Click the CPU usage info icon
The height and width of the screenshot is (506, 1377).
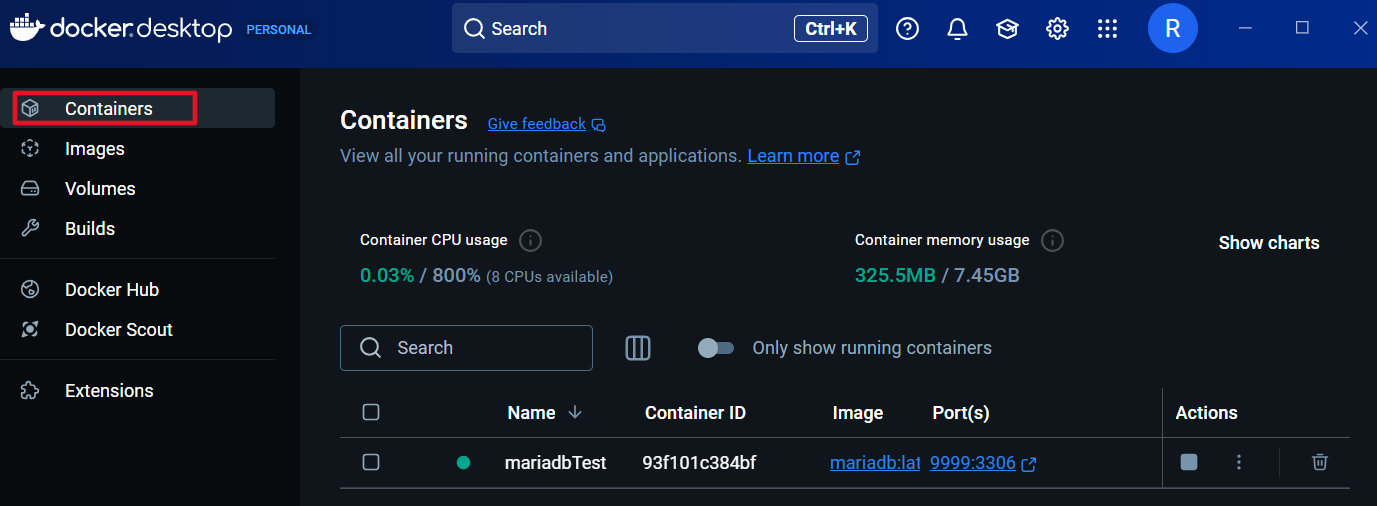tap(531, 241)
